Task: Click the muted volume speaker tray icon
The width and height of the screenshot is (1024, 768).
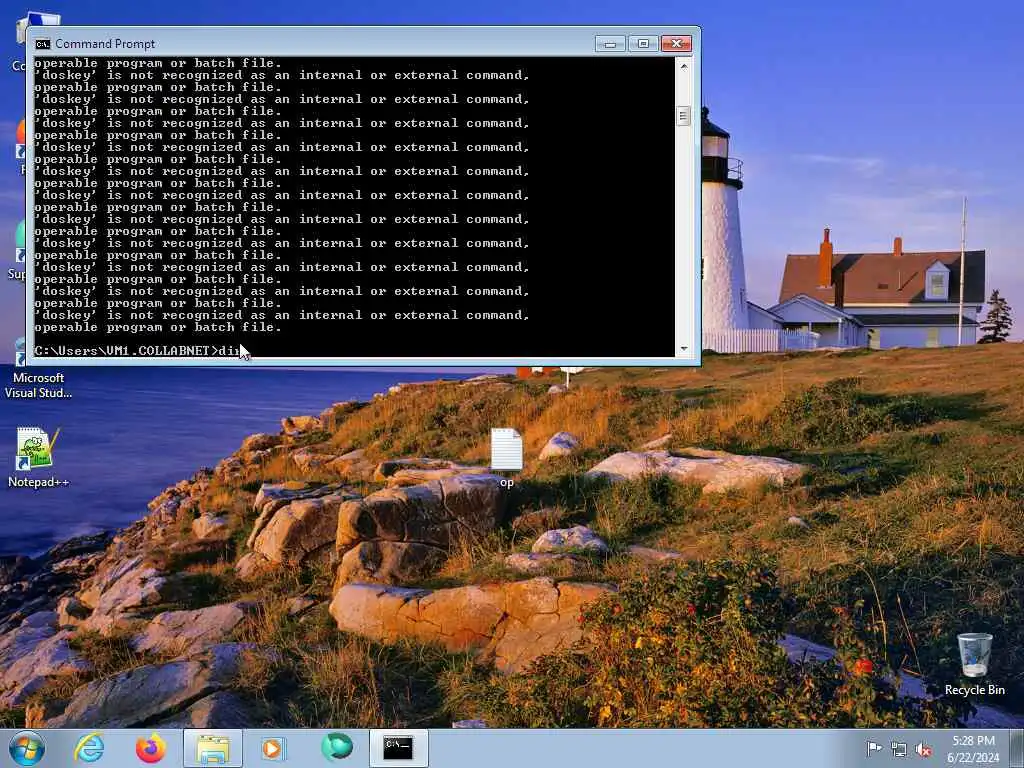Action: point(923,749)
